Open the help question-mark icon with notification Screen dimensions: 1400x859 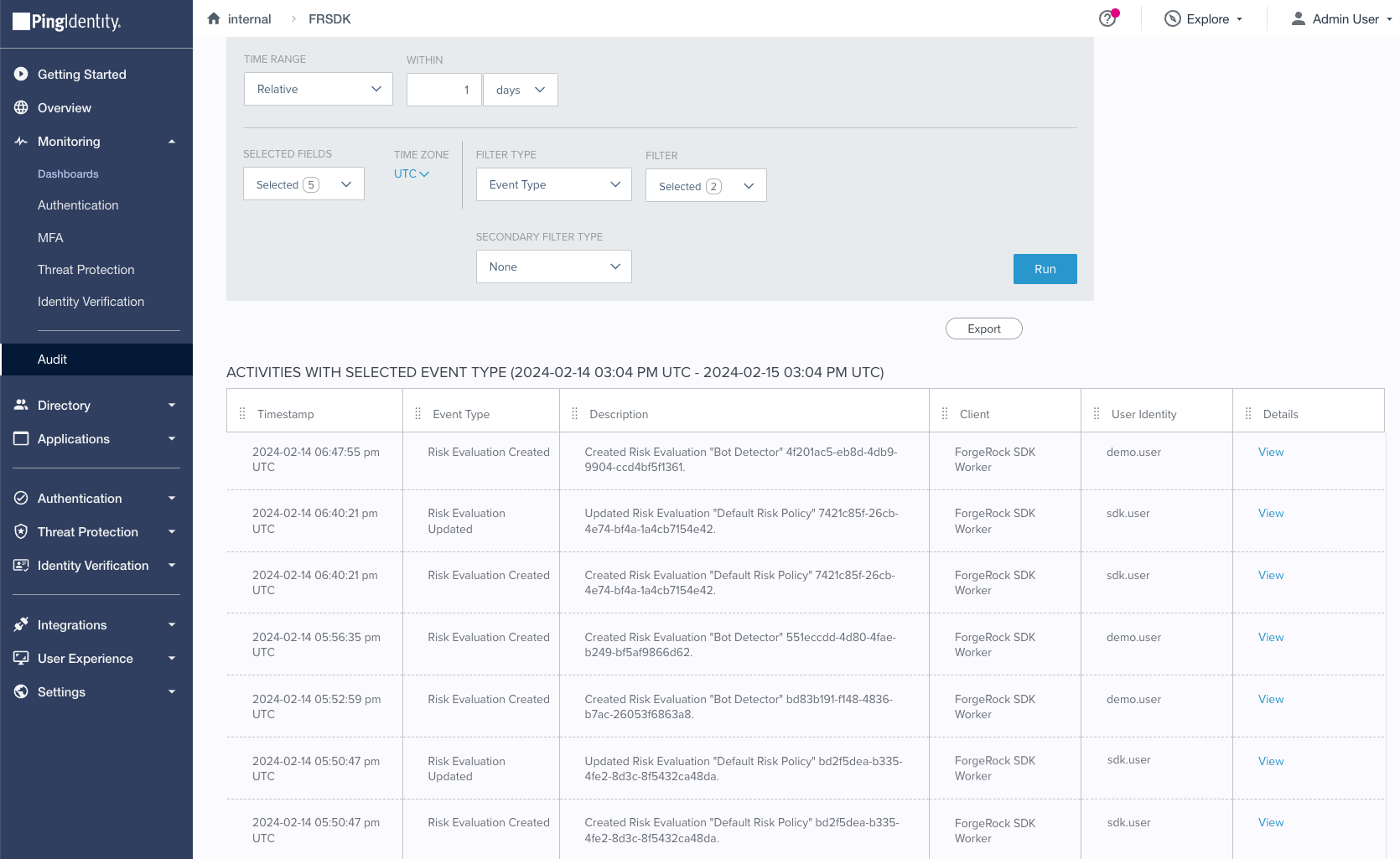[x=1106, y=18]
